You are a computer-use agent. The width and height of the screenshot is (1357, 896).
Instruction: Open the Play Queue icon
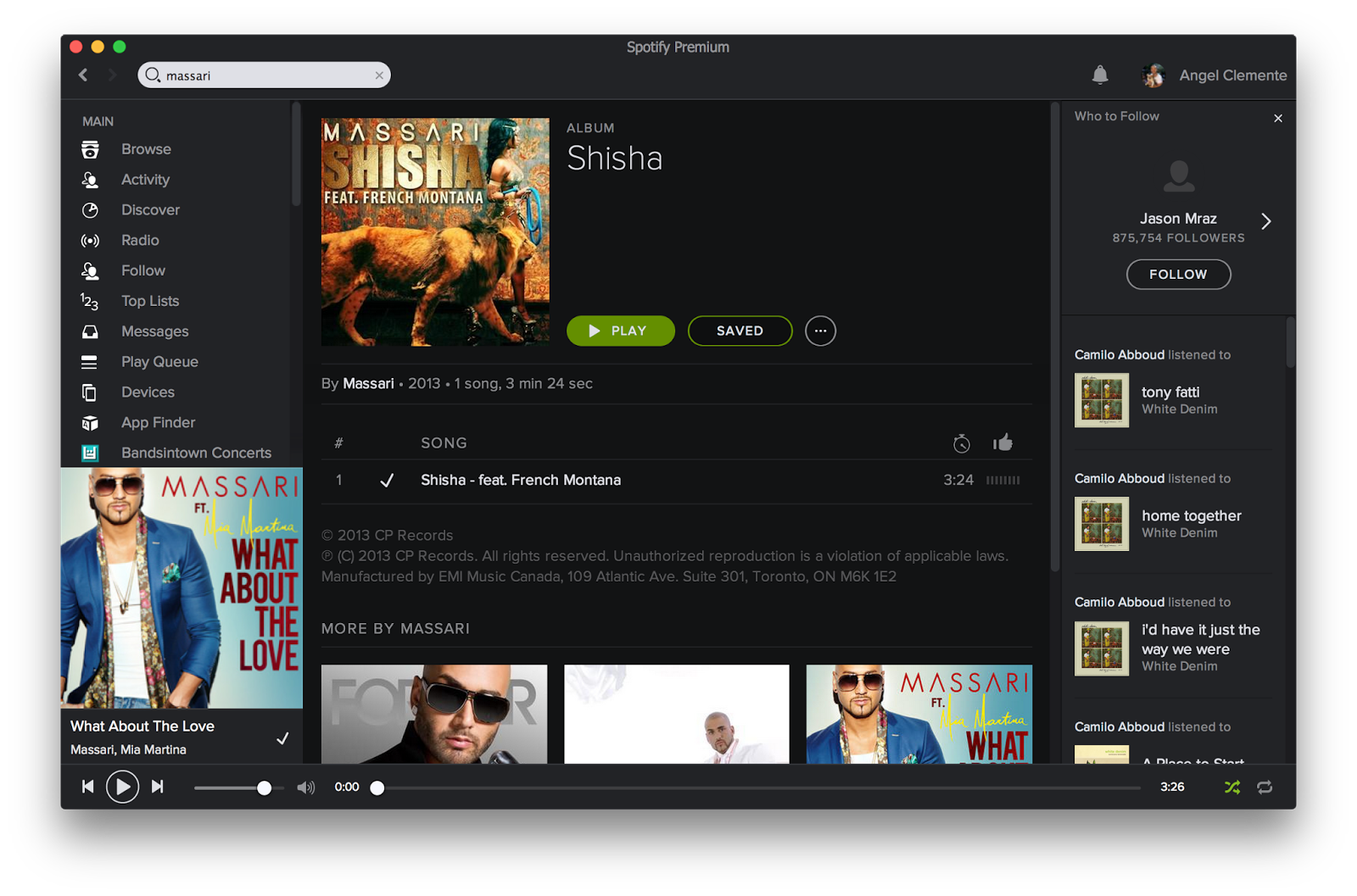(x=90, y=362)
